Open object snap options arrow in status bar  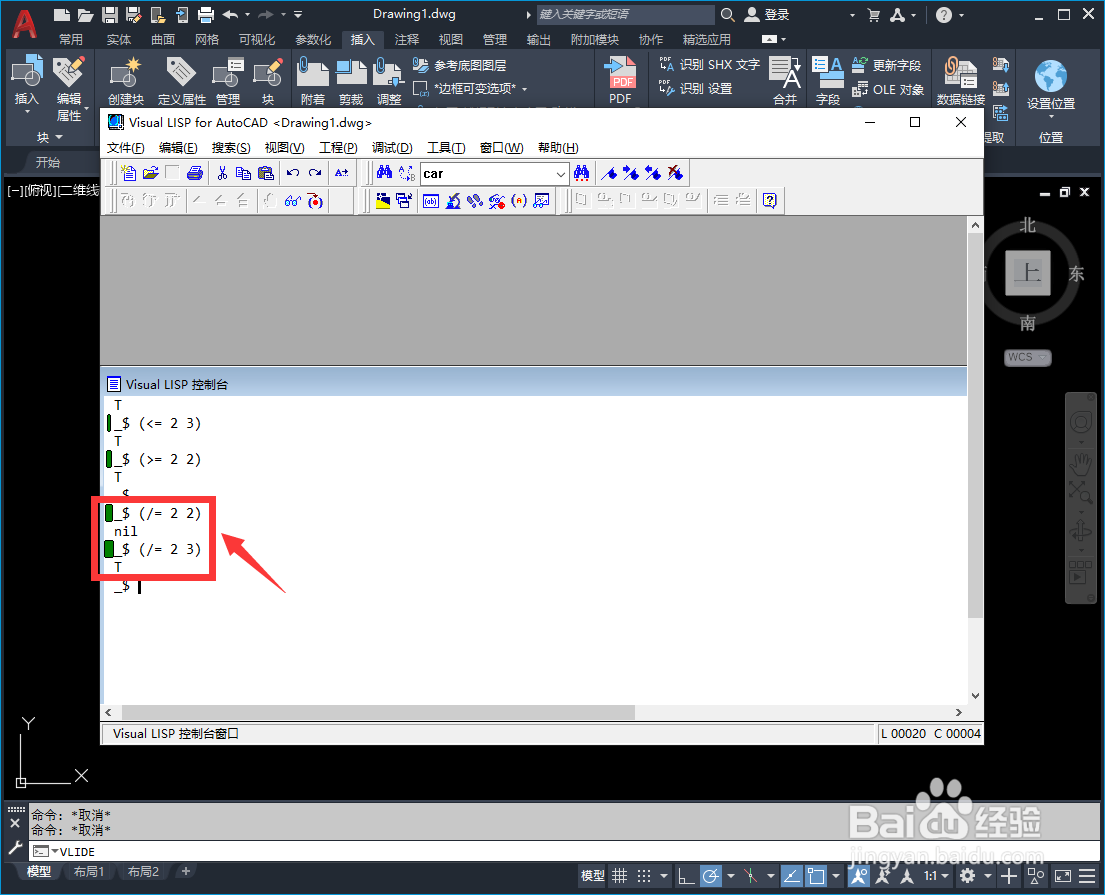tap(836, 876)
